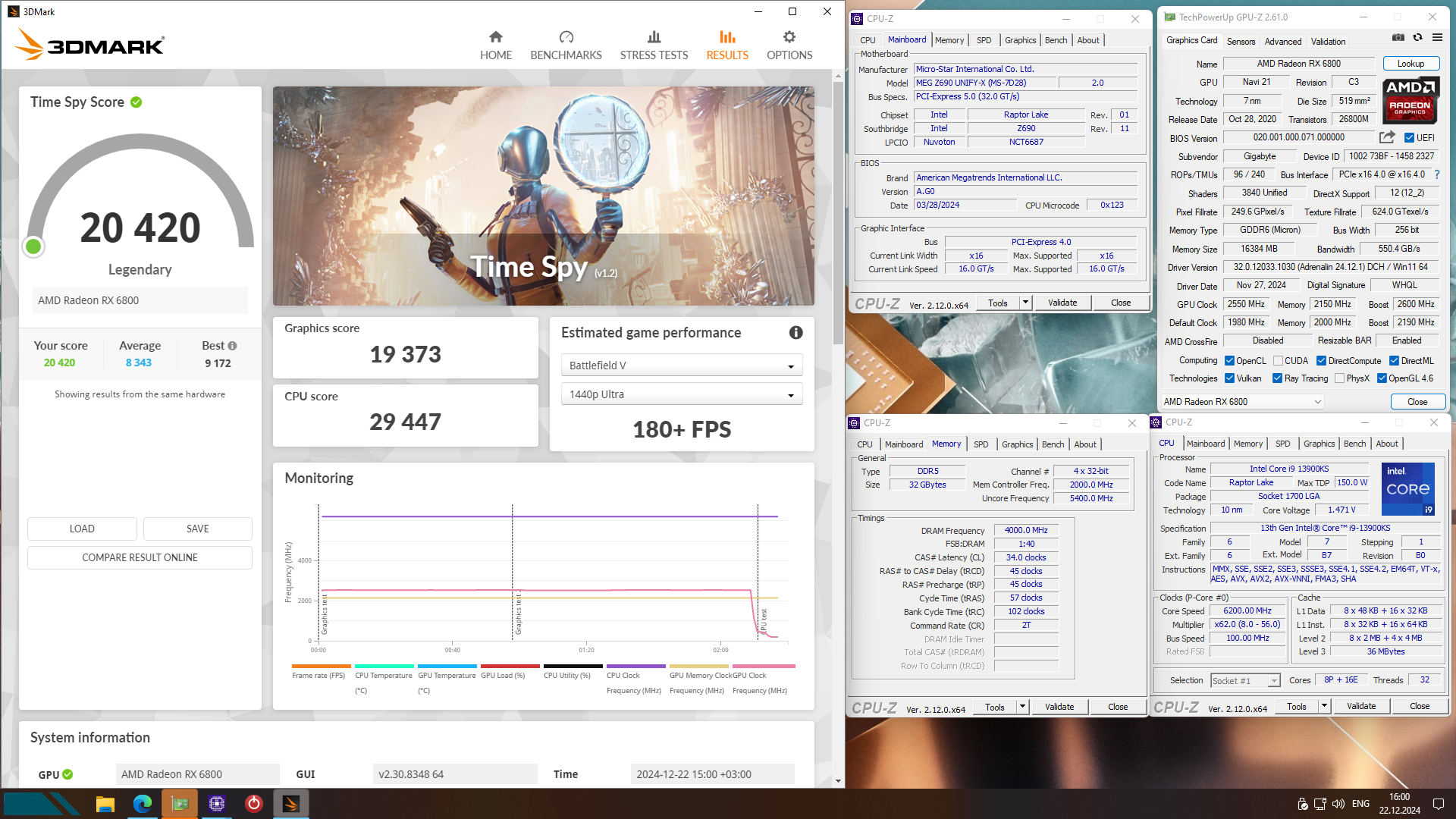Screen dimensions: 1456x819
Task: Switch to the Validation tab in GPU-Z
Action: (x=1328, y=42)
